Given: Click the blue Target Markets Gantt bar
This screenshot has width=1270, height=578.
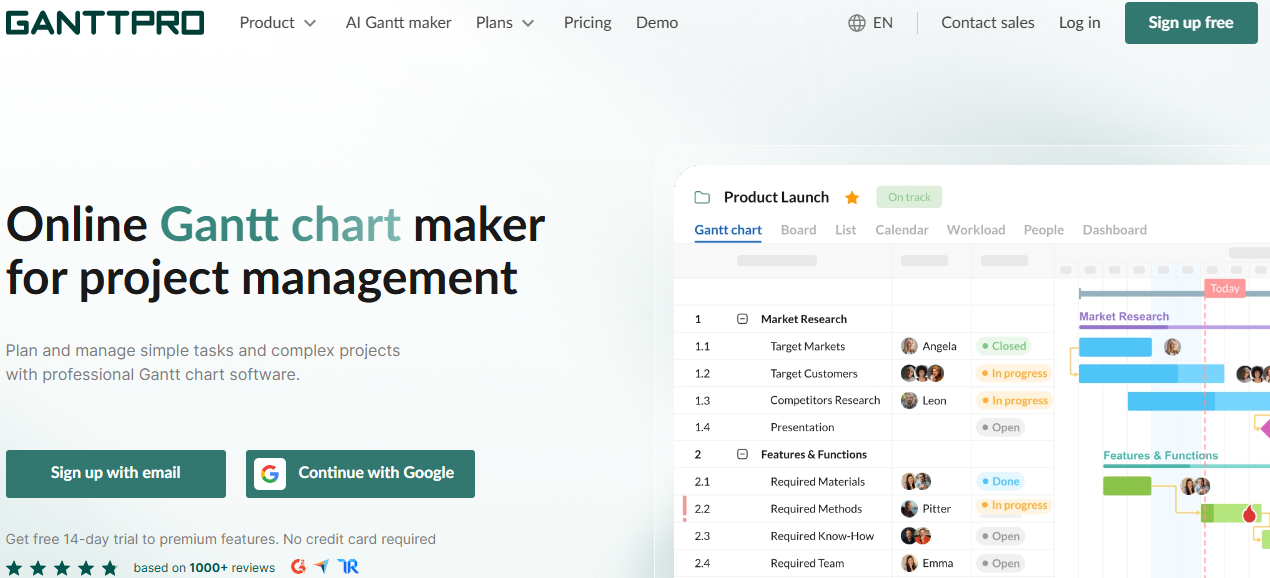Looking at the screenshot, I should tap(1115, 347).
